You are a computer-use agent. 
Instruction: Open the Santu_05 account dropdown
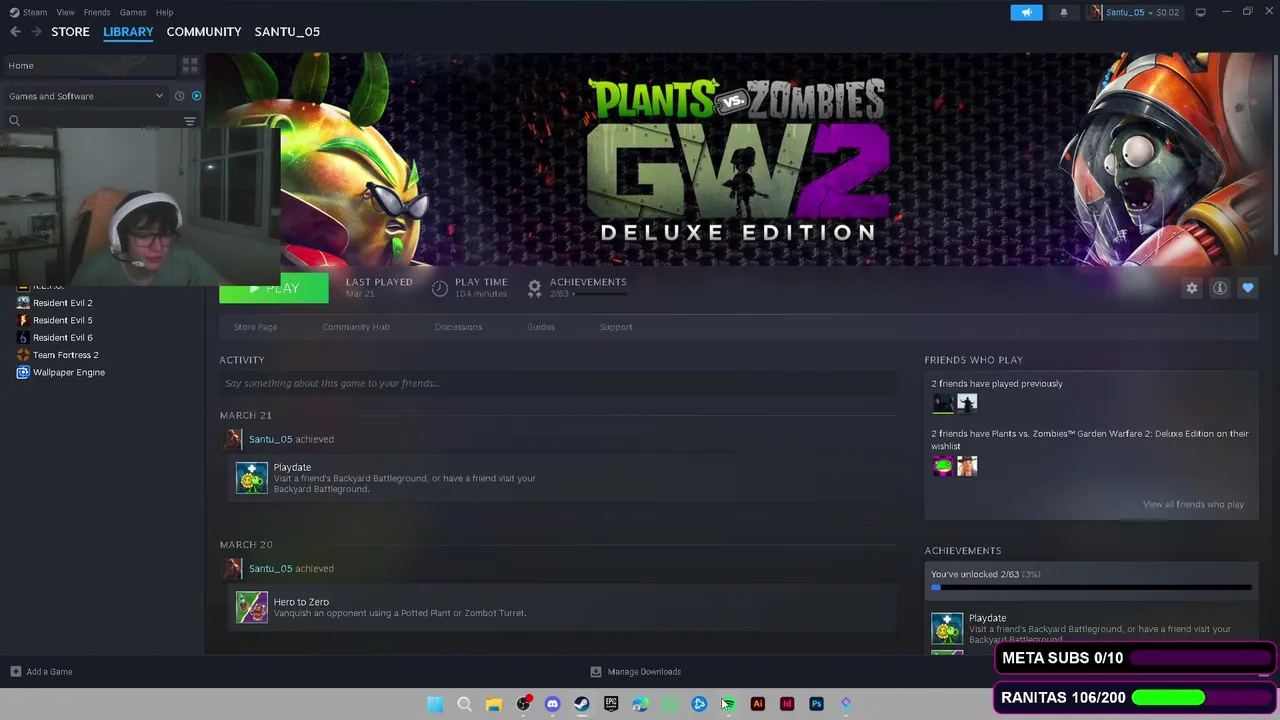coord(1135,12)
